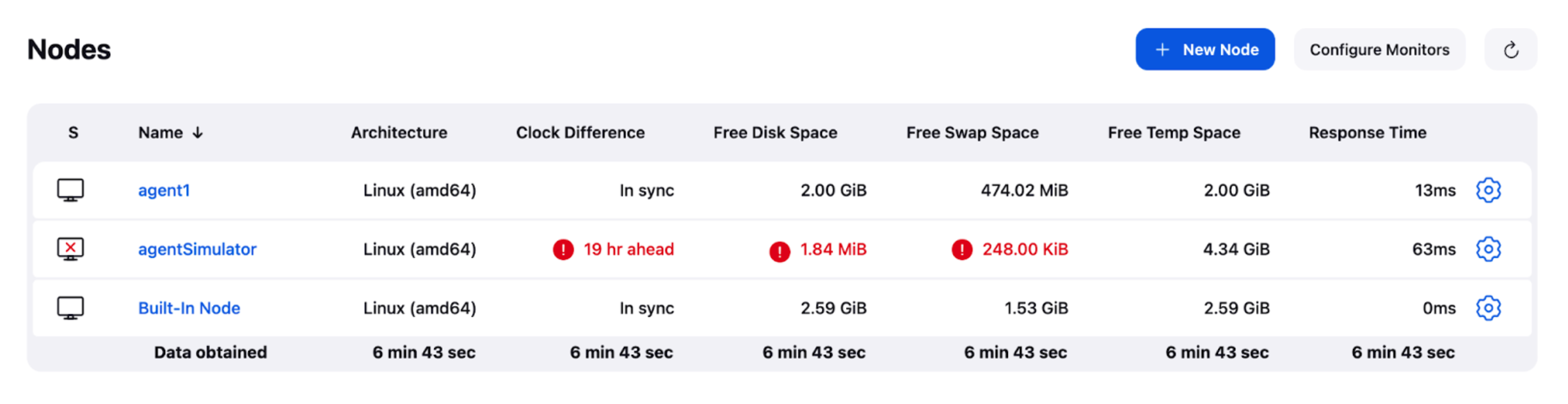Click the red warning icon beside 19 hr ahead
Screen dimensions: 1568x404
click(563, 249)
